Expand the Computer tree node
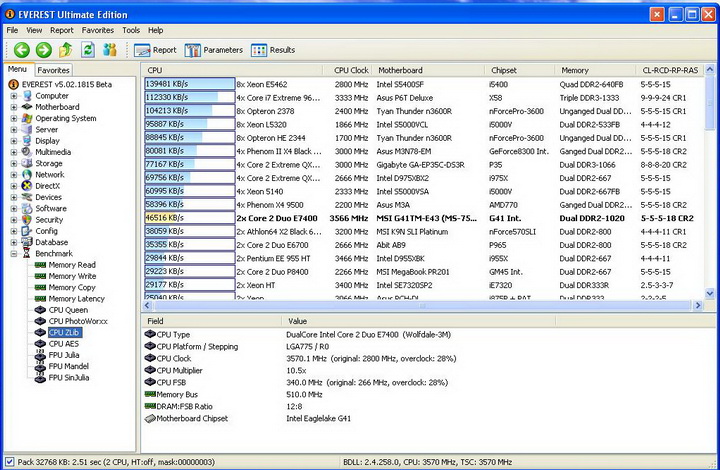The width and height of the screenshot is (720, 470). point(14,96)
